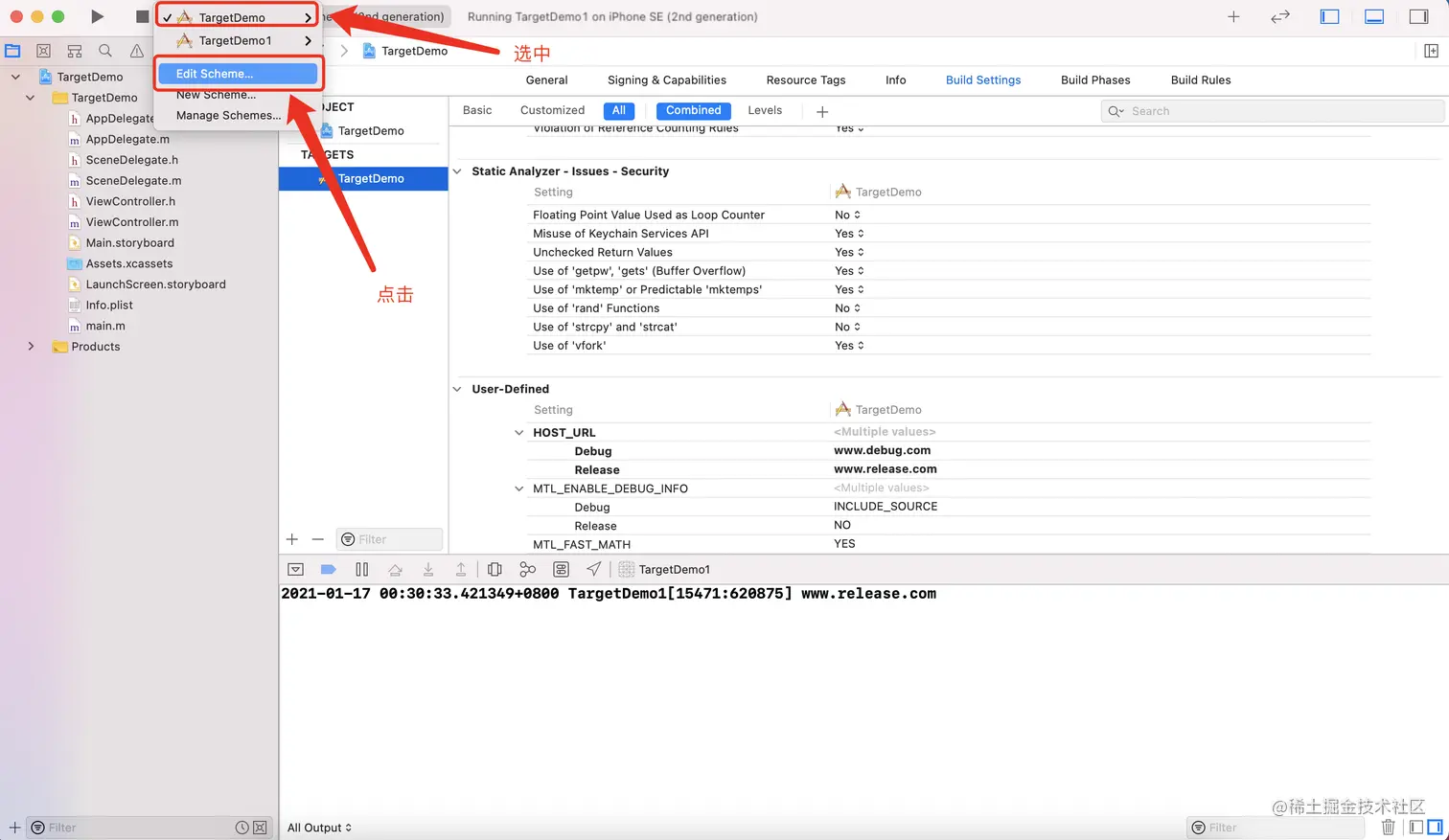Click the recent files clock filter icon
The height and width of the screenshot is (840, 1449).
coord(242,828)
